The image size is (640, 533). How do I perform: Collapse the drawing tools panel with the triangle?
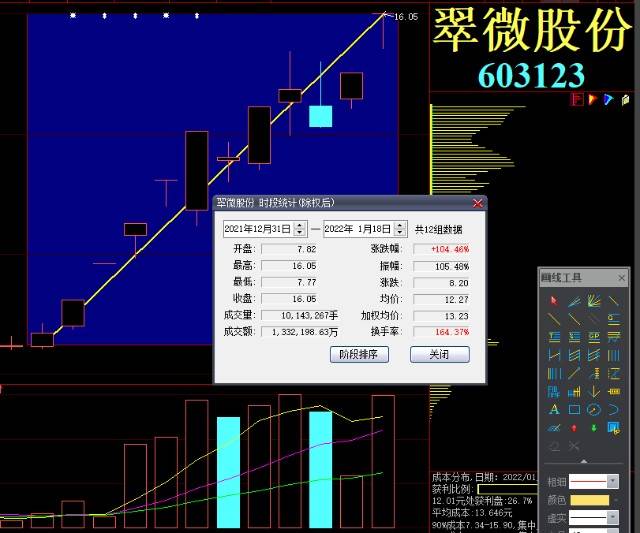coord(584,461)
